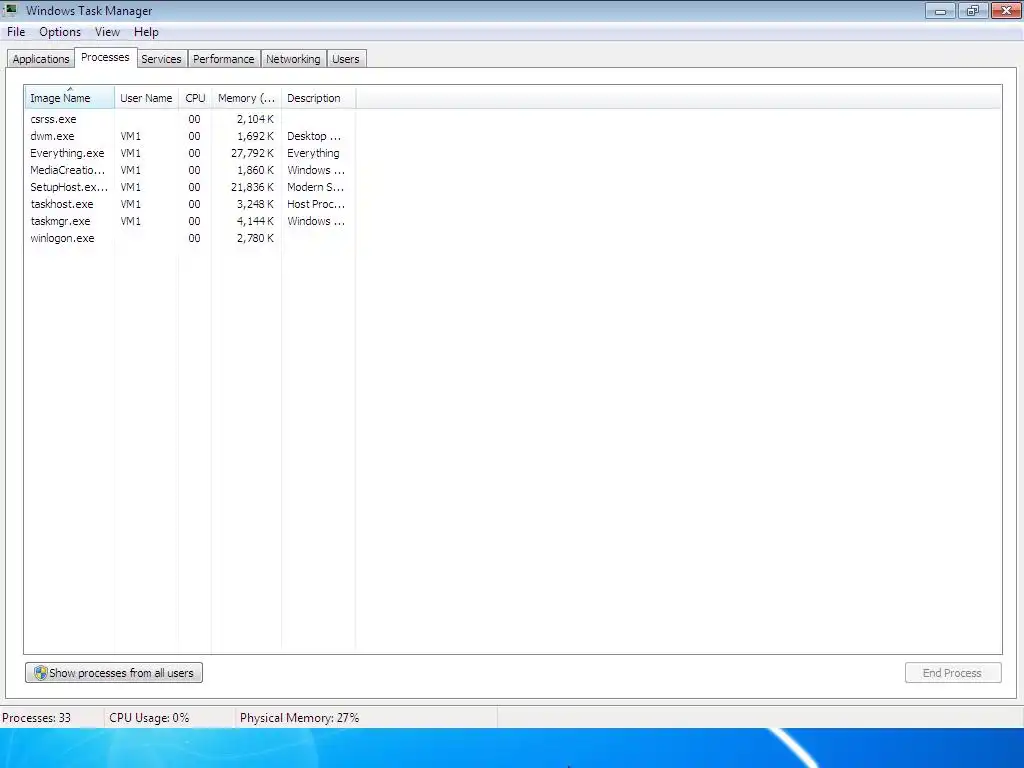Click the End Process button
Image resolution: width=1024 pixels, height=768 pixels.
click(953, 673)
